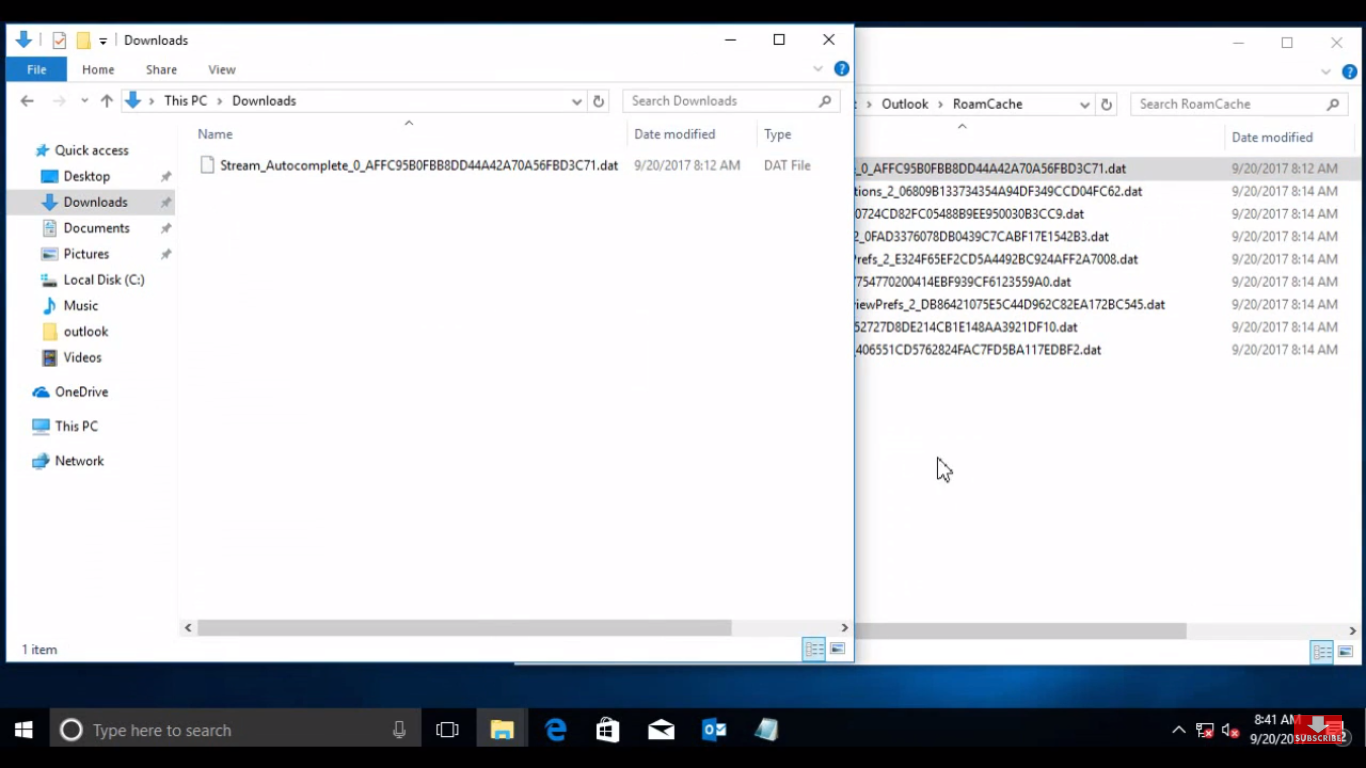Click the New Folder icon in the Quick Access Toolbar

(83, 41)
